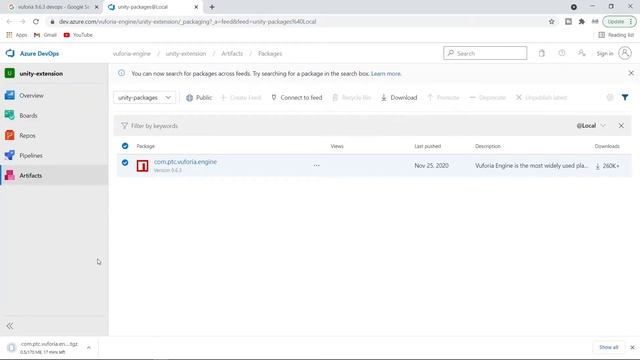Bookmark this page with the star
Viewport: 640px width, 360px height.
(x=551, y=22)
